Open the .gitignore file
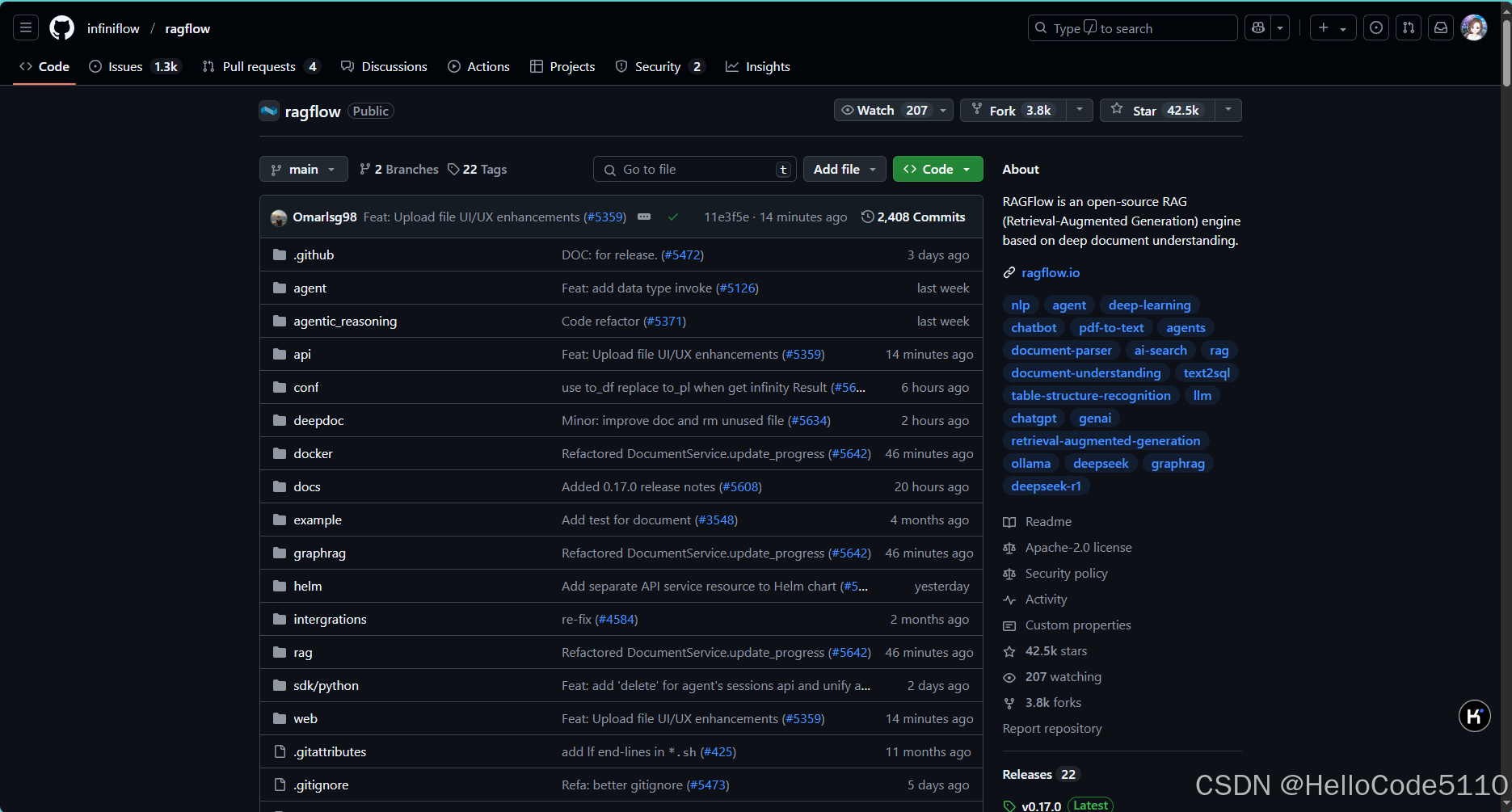Viewport: 1512px width, 812px height. (321, 785)
